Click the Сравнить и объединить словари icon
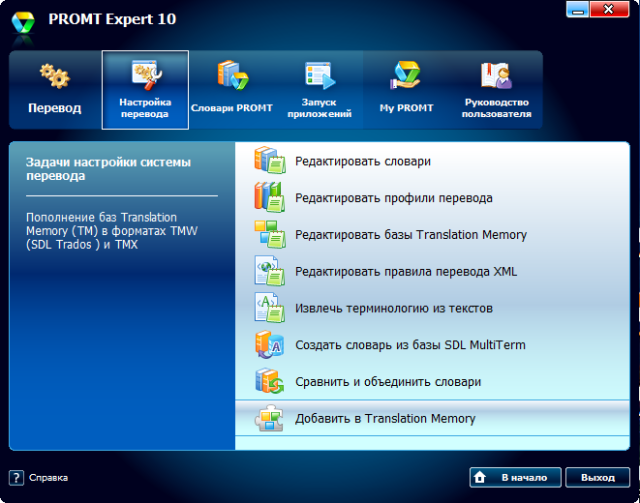 [269, 382]
